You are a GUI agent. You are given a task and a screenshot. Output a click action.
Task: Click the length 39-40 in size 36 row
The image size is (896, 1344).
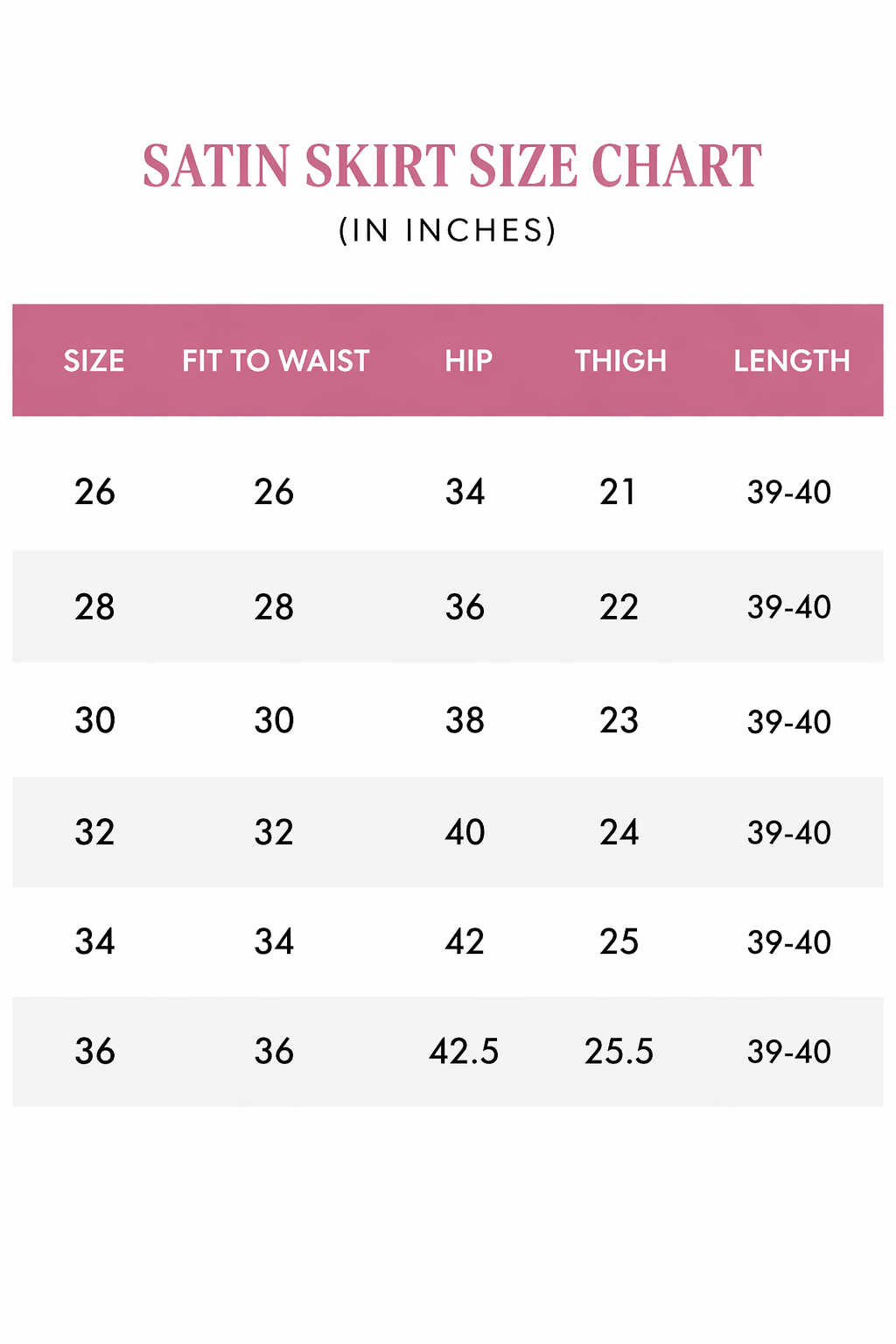point(788,1052)
